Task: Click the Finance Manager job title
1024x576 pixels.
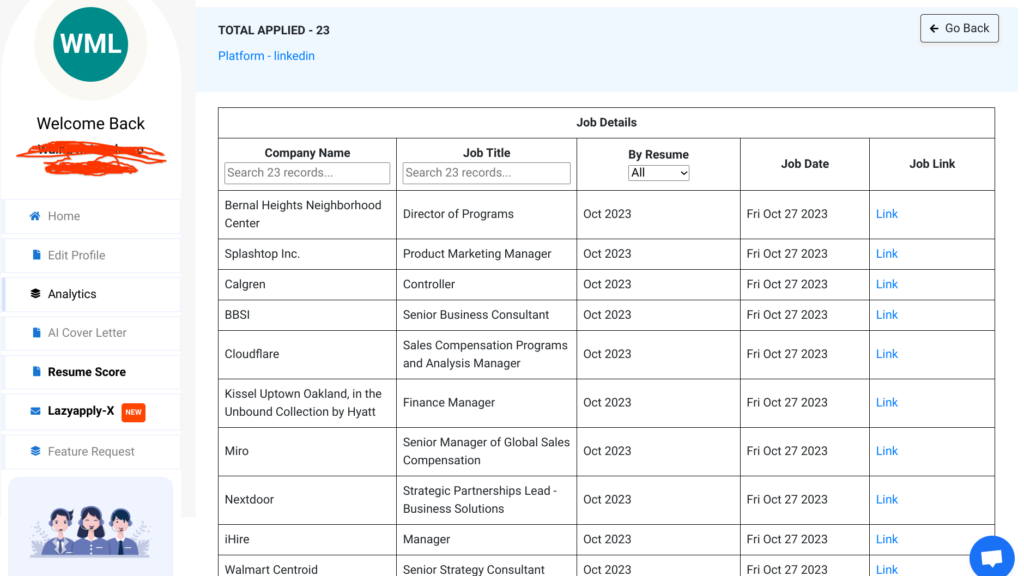Action: (x=449, y=403)
